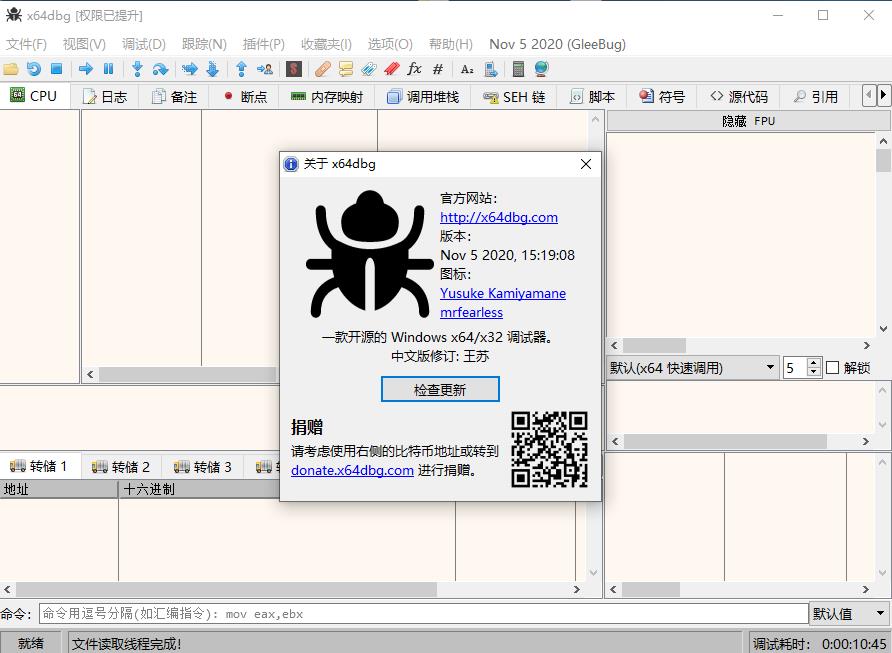Switch to the 符号 tab
Screen dimensions: 892x653
[662, 97]
